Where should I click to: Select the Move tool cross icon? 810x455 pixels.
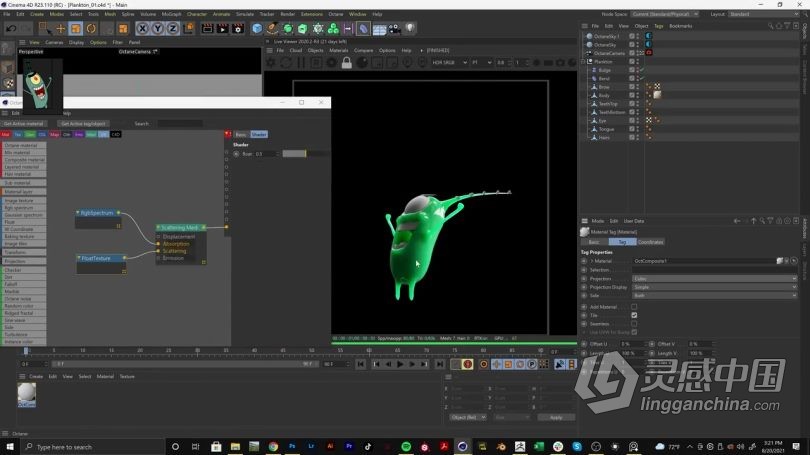(x=60, y=28)
